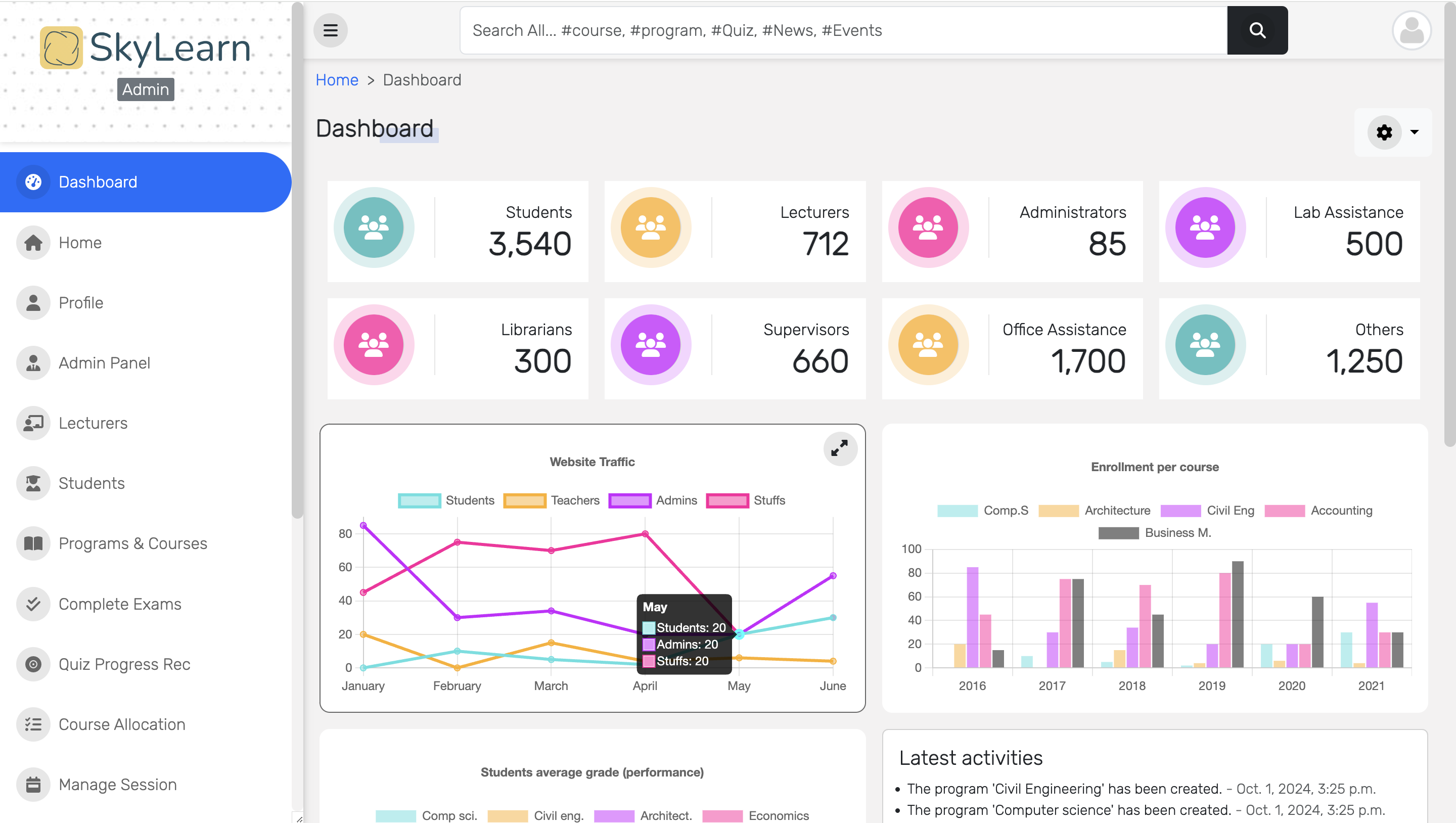Click the dropdown caret beside gear
The image size is (1456, 823).
click(1414, 132)
